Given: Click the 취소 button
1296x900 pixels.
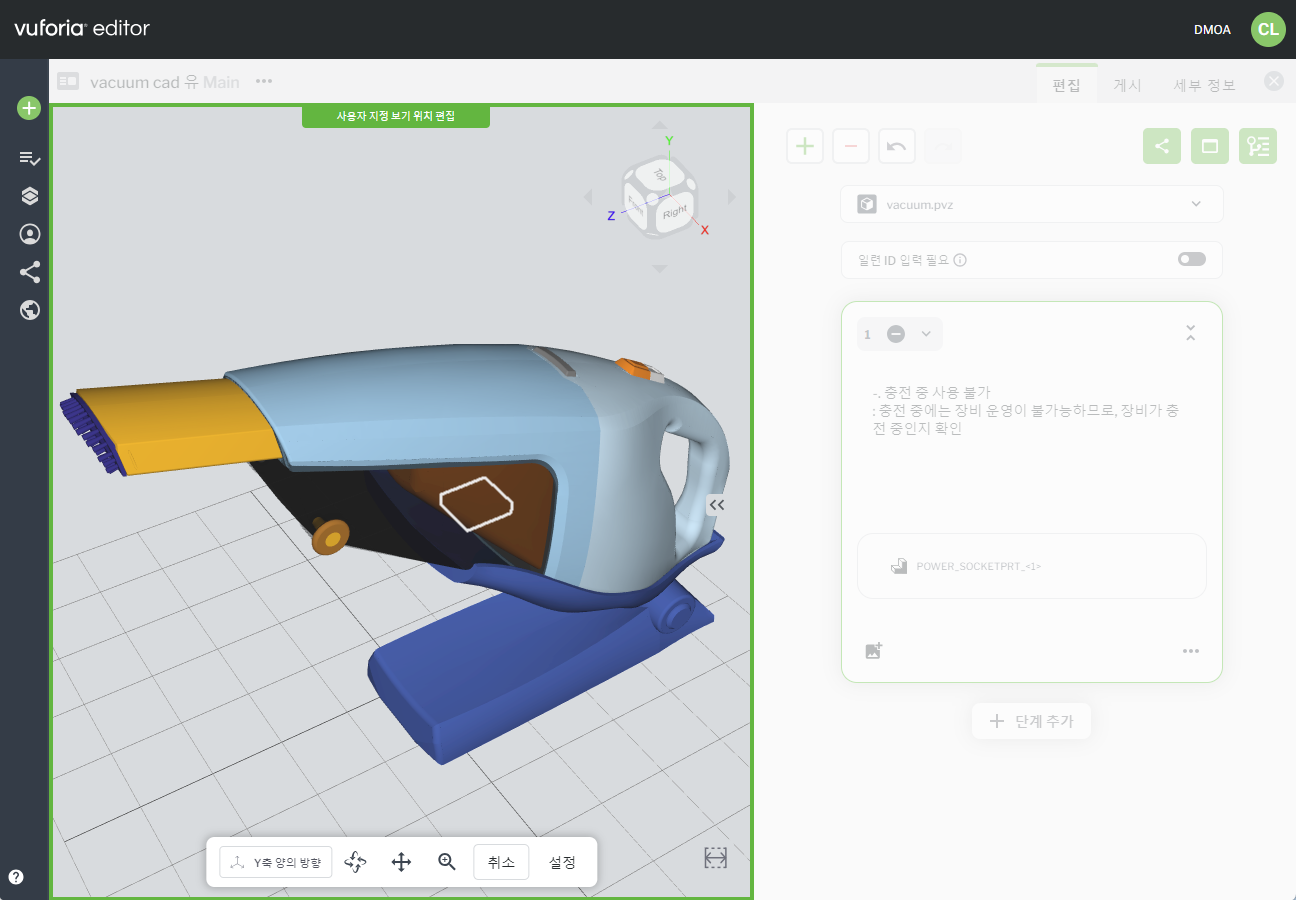Looking at the screenshot, I should 501,862.
